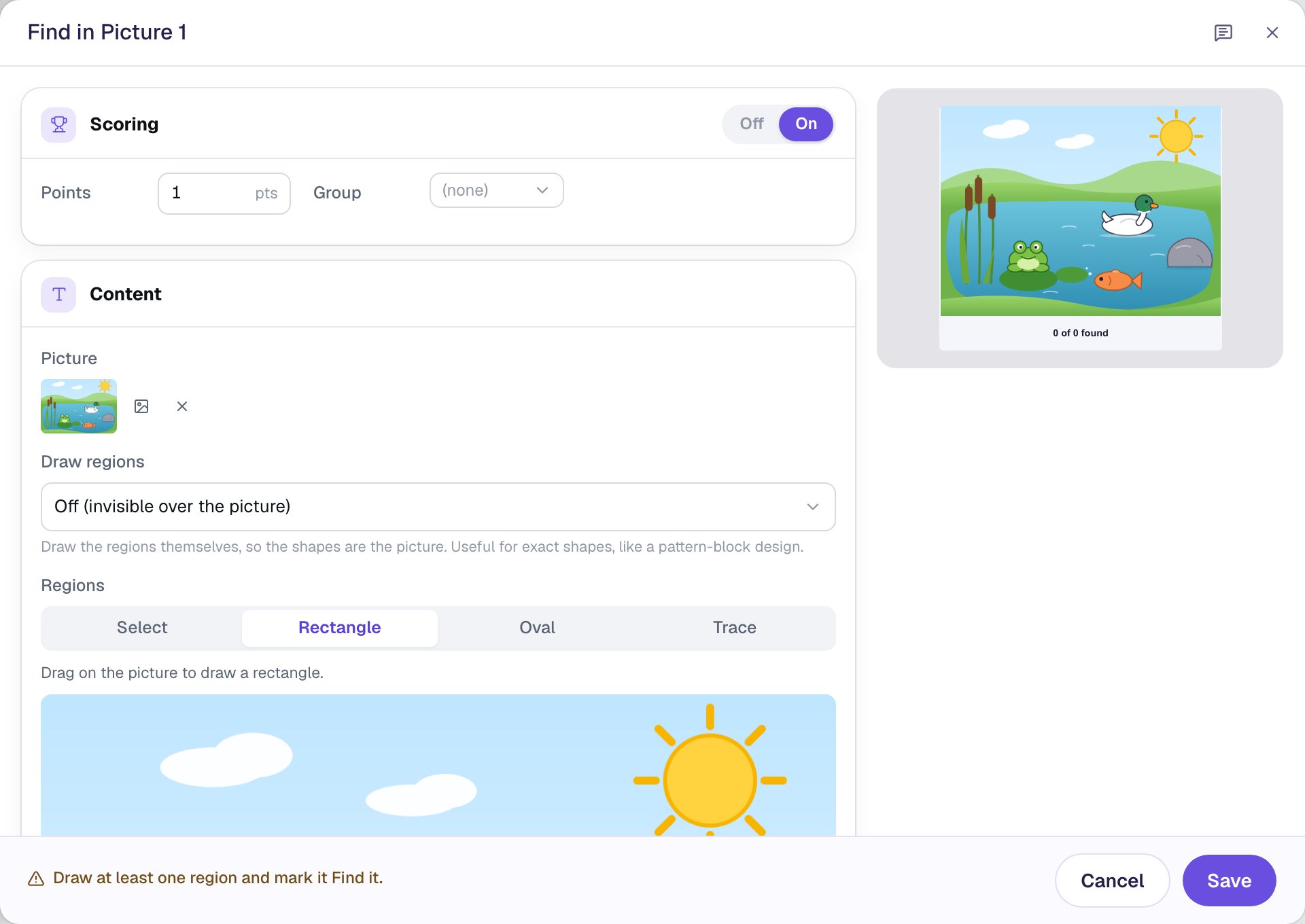Click the 'Picture' label
The image size is (1305, 924).
(x=69, y=359)
